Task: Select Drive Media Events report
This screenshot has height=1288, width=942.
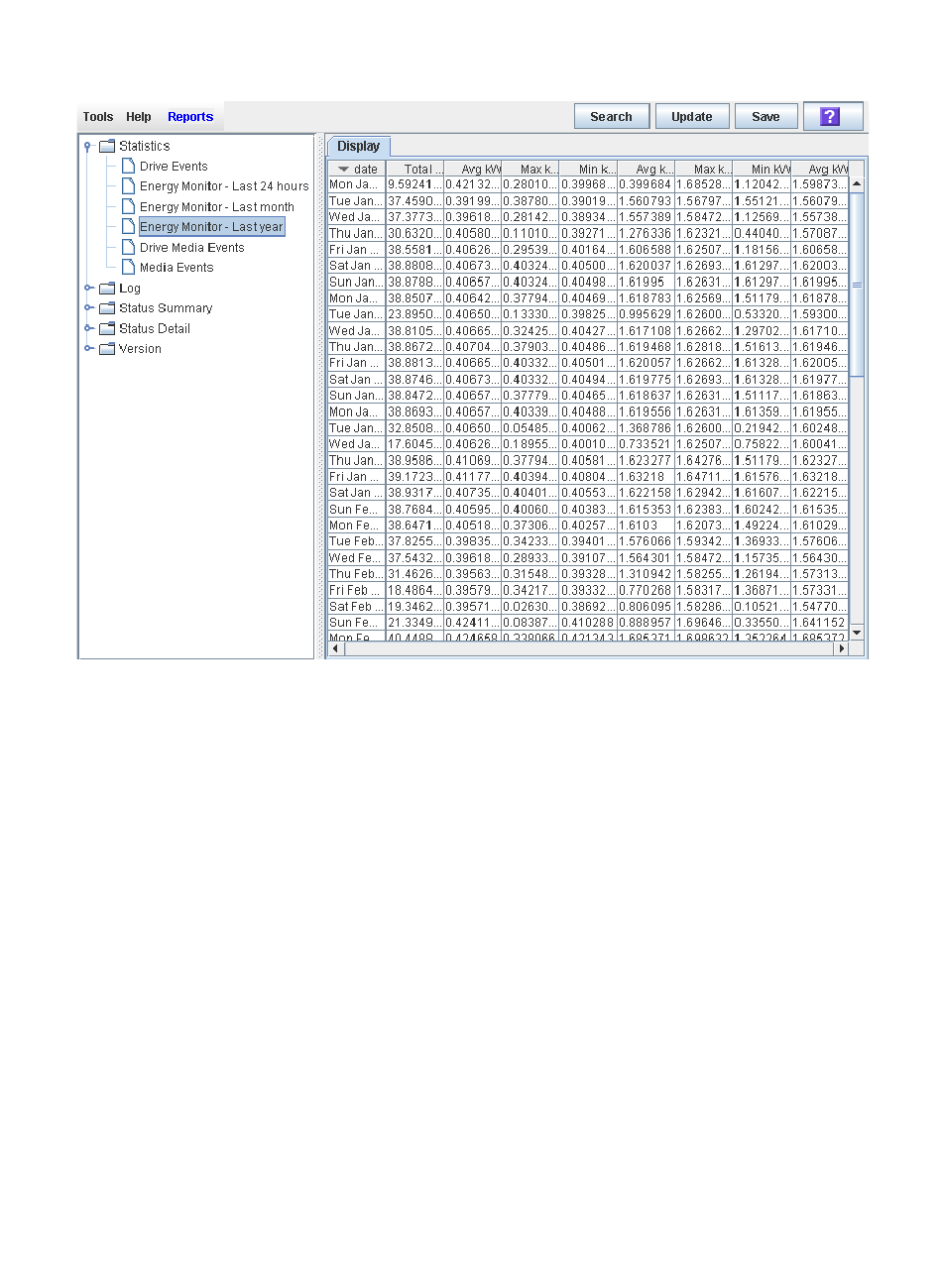Action: pyautogui.click(x=191, y=248)
